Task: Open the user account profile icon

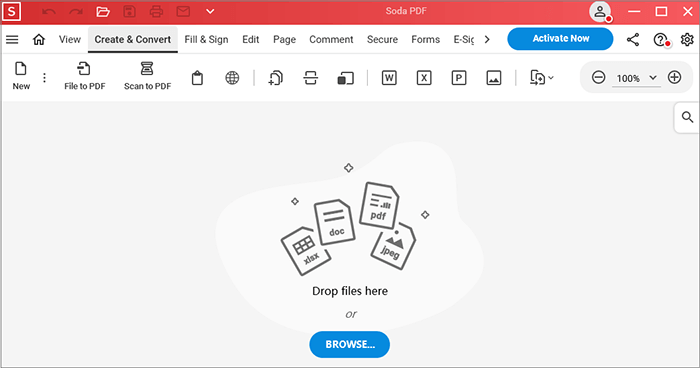Action: (x=600, y=12)
